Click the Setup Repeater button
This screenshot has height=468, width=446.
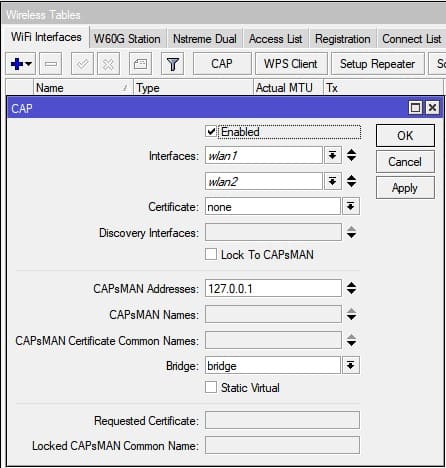378,64
